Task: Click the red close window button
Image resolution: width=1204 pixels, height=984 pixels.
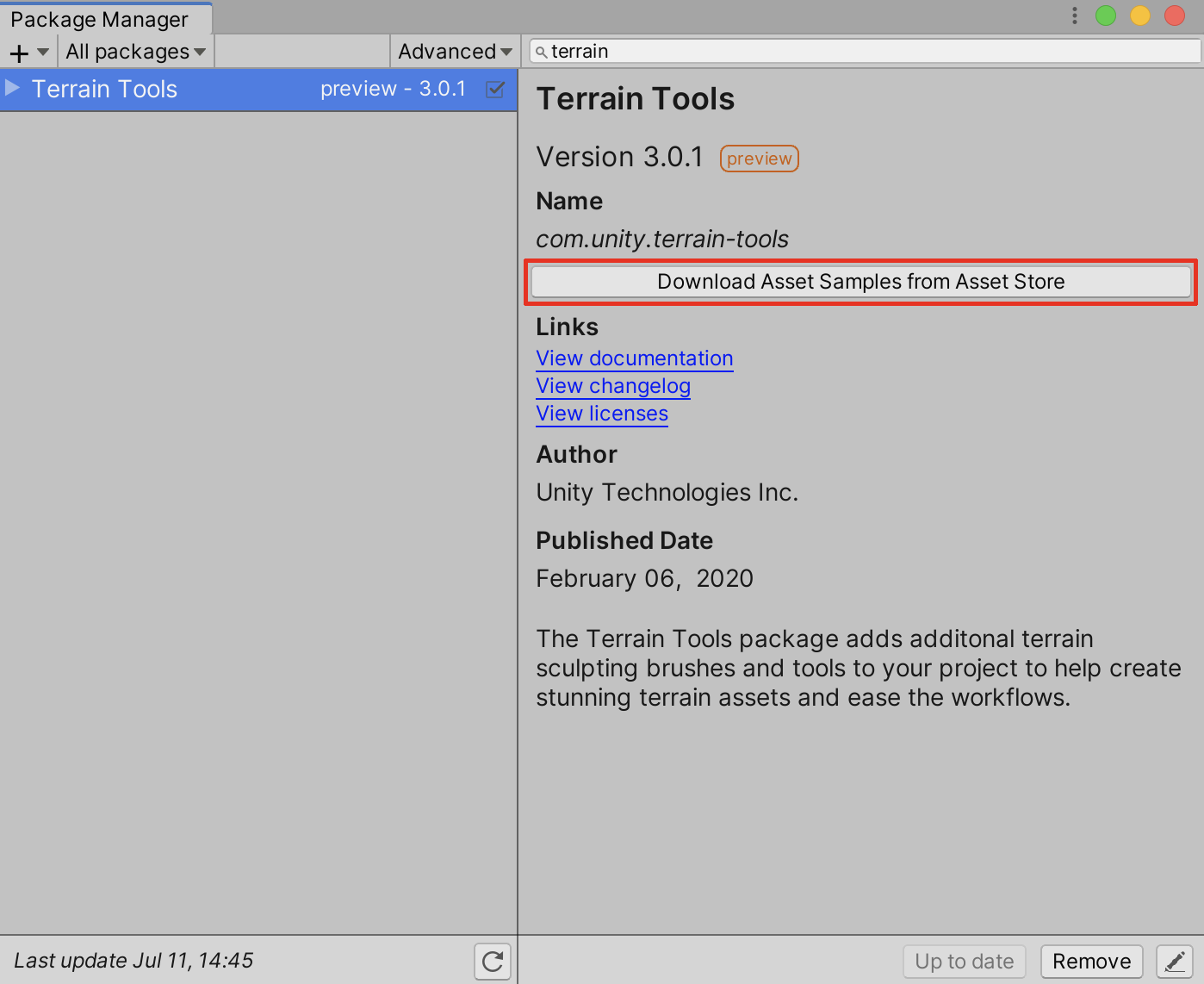Action: [x=1175, y=16]
